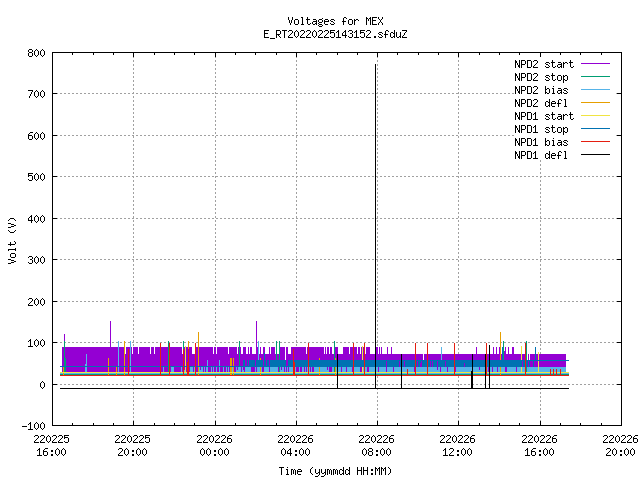This screenshot has width=640, height=480.
Task: Click the 'NPD2 stop' legend label
Action: click(541, 77)
